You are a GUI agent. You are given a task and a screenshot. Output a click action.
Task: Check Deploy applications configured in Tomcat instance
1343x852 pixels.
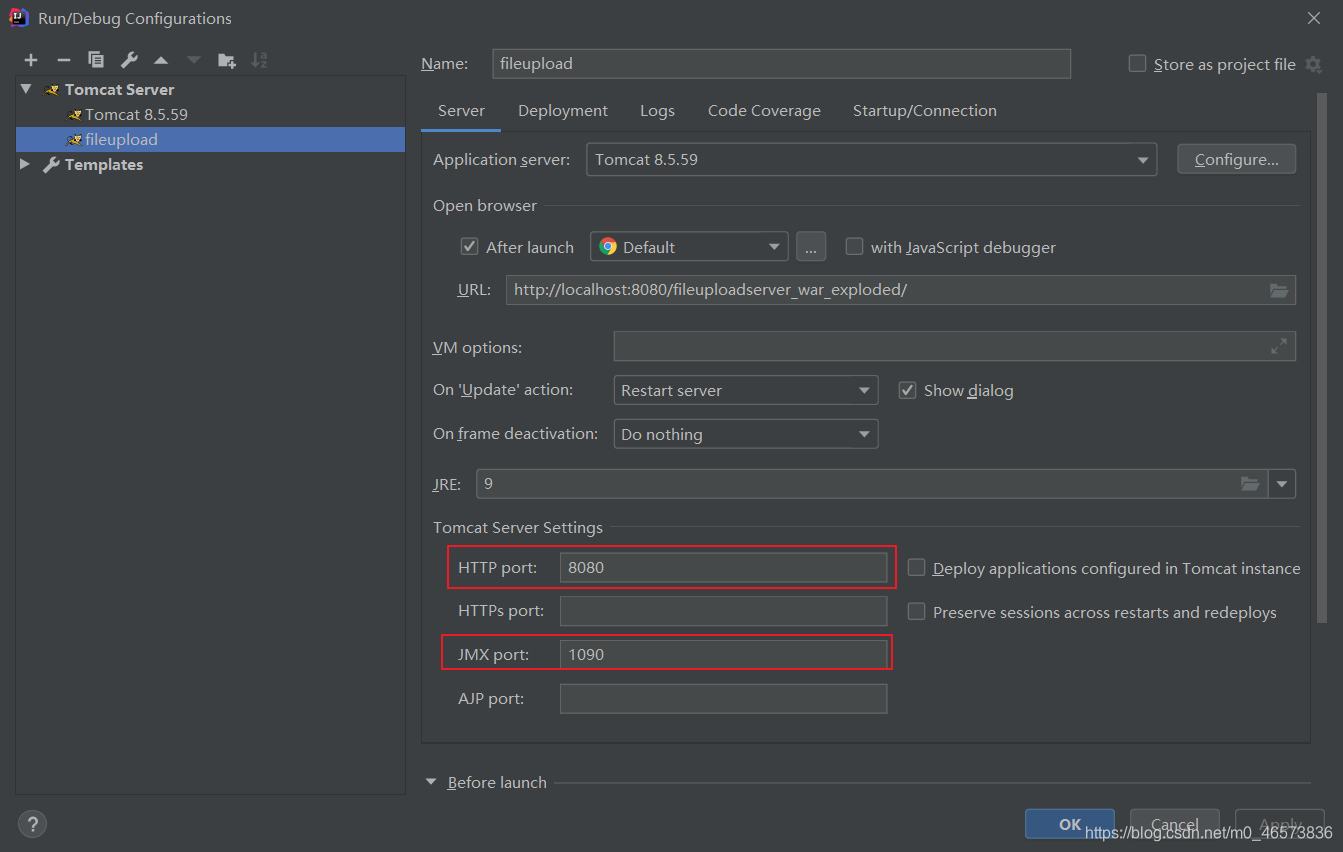click(916, 568)
